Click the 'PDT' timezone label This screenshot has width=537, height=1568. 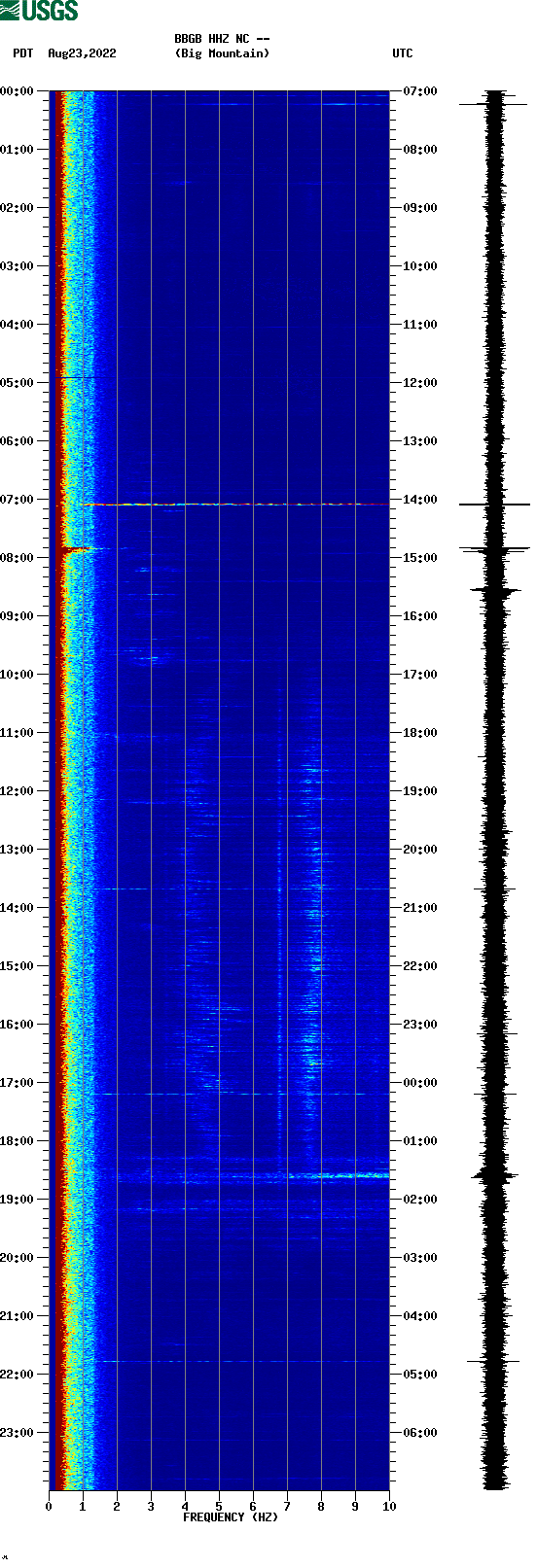pyautogui.click(x=22, y=53)
